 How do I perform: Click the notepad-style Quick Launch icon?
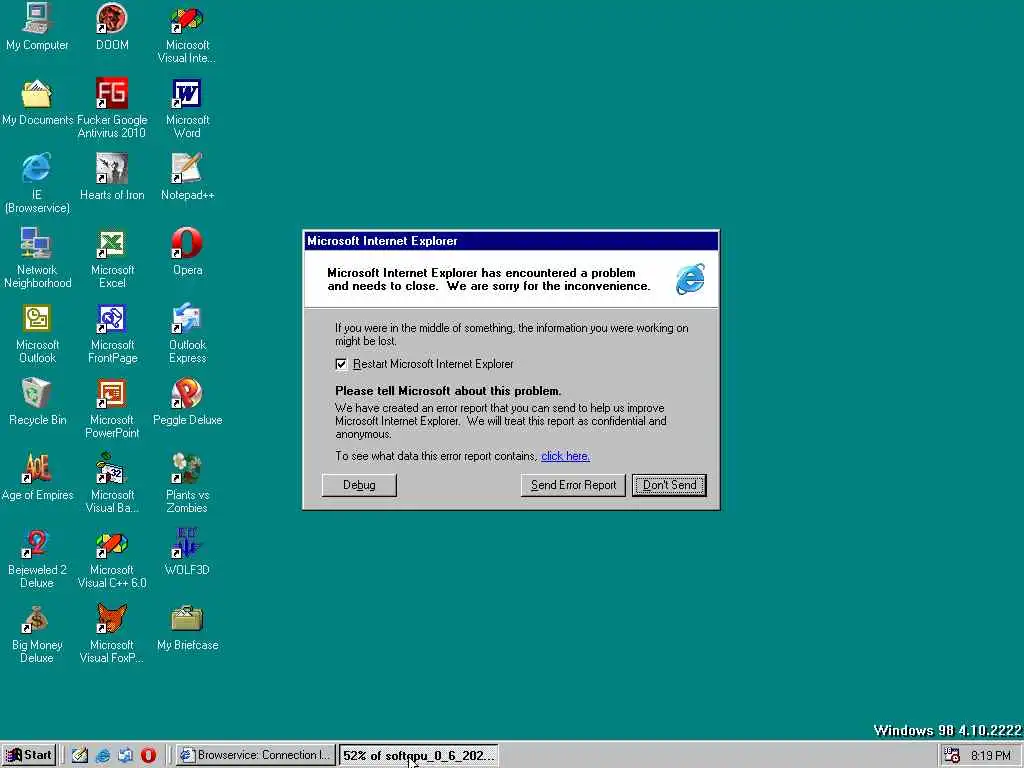[x=80, y=755]
